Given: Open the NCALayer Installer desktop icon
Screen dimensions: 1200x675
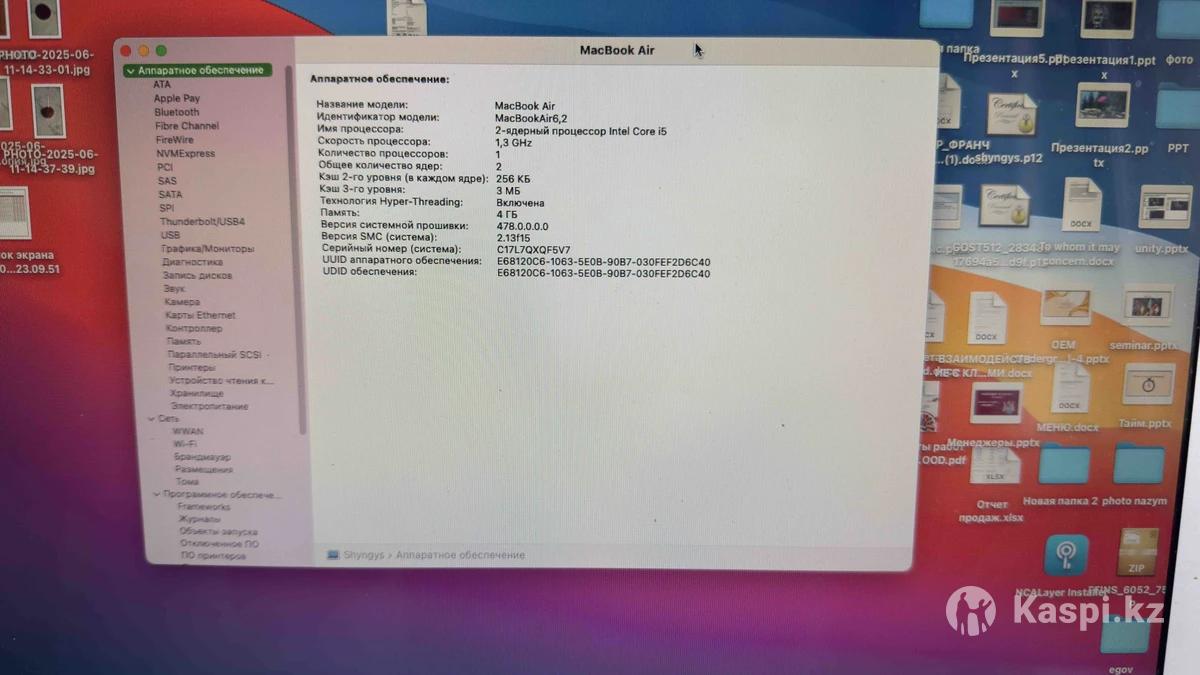Looking at the screenshot, I should (x=1066, y=556).
